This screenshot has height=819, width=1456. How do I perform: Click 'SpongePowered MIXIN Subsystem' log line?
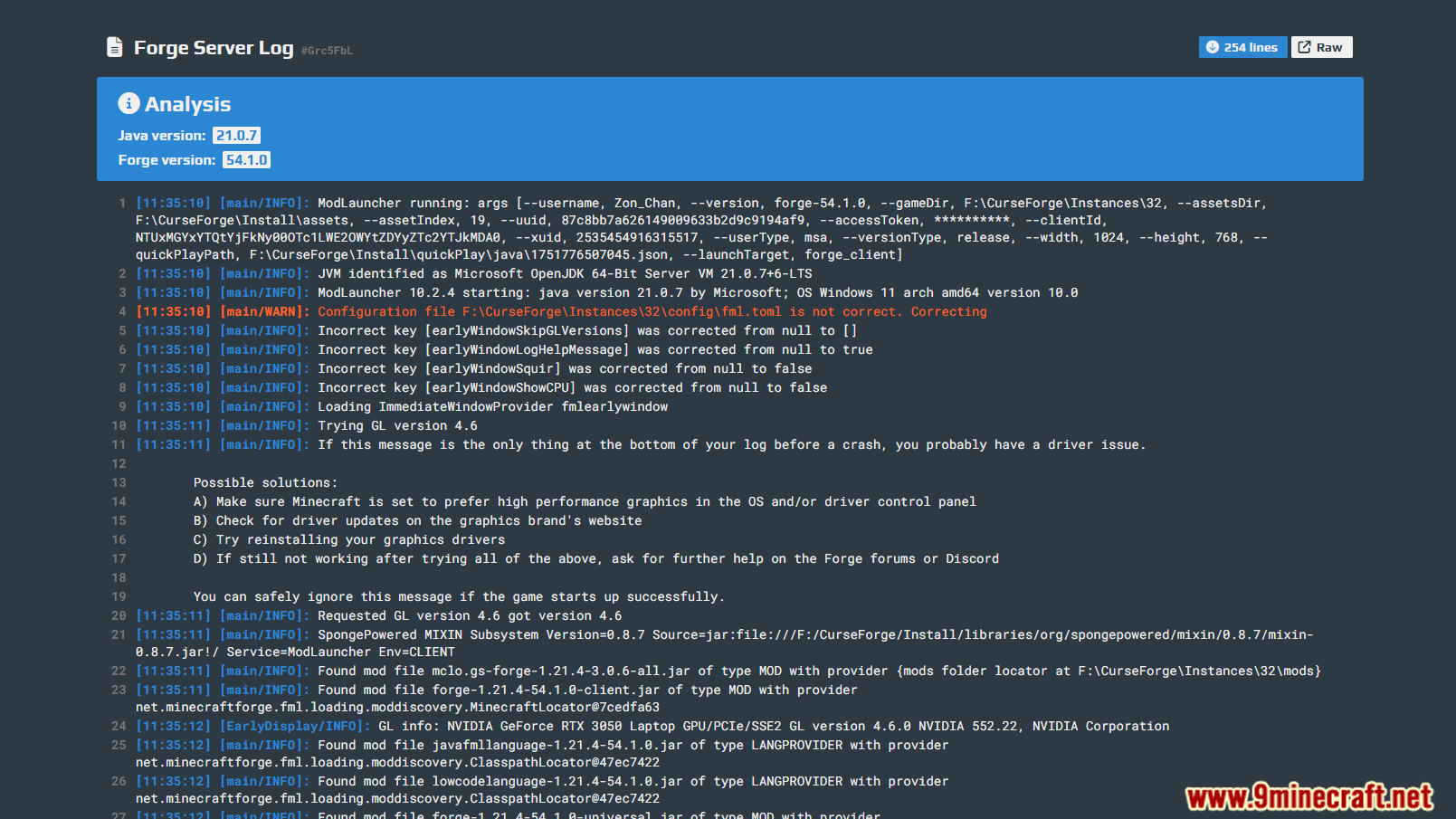click(x=724, y=643)
